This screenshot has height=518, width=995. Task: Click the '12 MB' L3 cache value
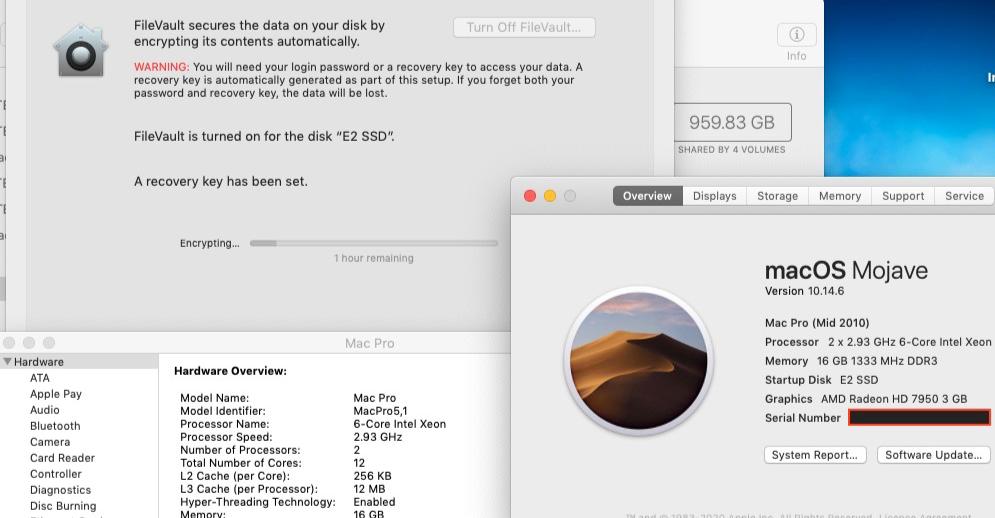(x=369, y=489)
